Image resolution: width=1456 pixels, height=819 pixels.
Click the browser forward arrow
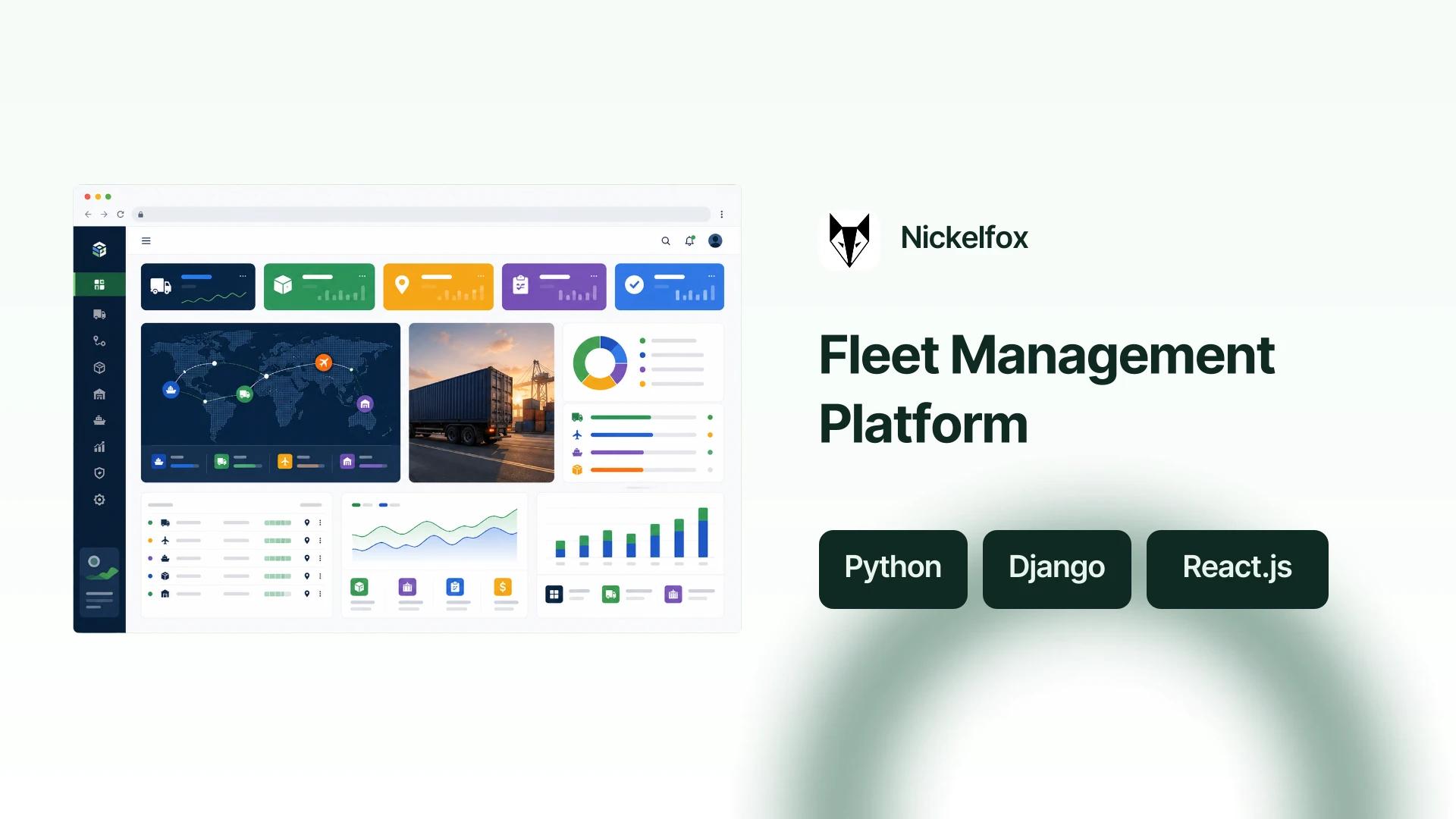point(104,215)
